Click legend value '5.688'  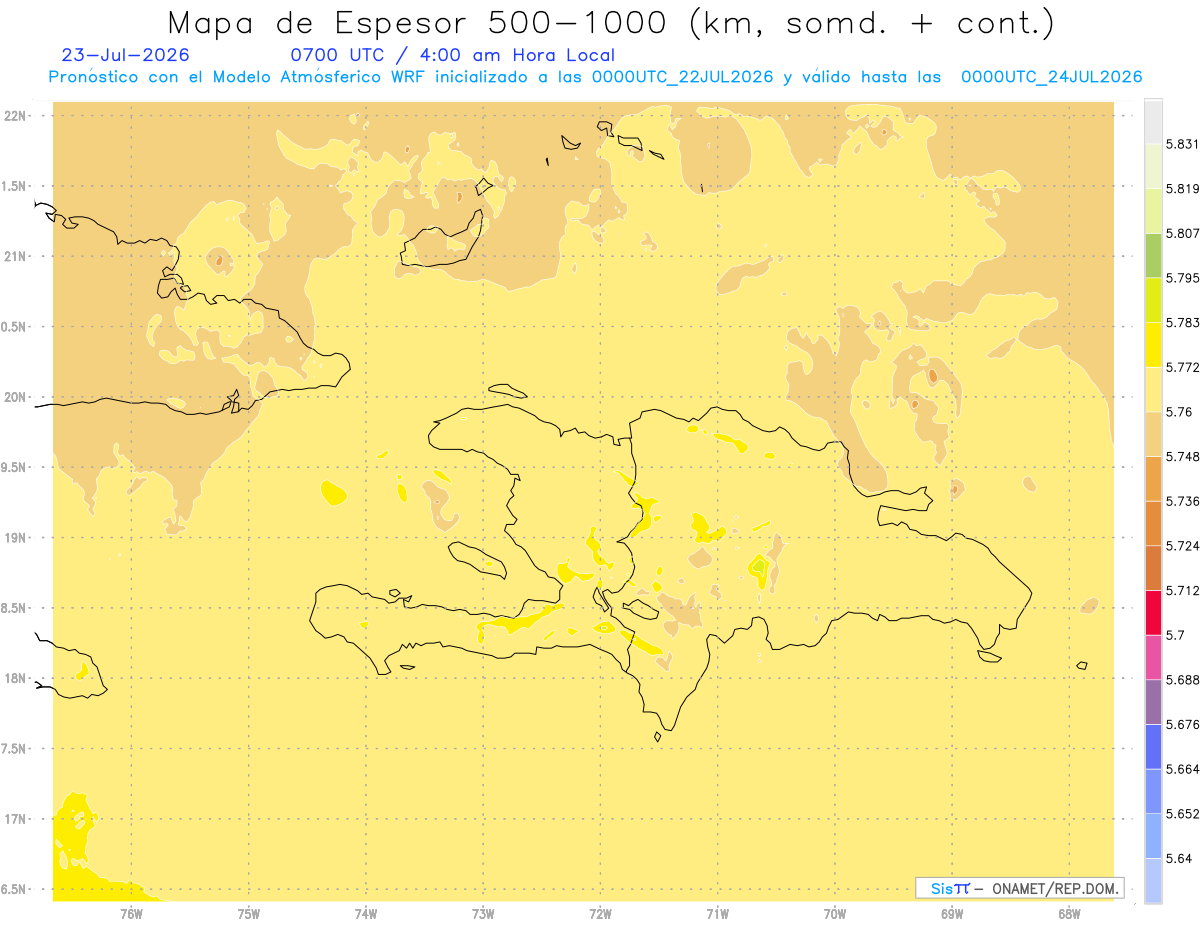[x=1183, y=680]
